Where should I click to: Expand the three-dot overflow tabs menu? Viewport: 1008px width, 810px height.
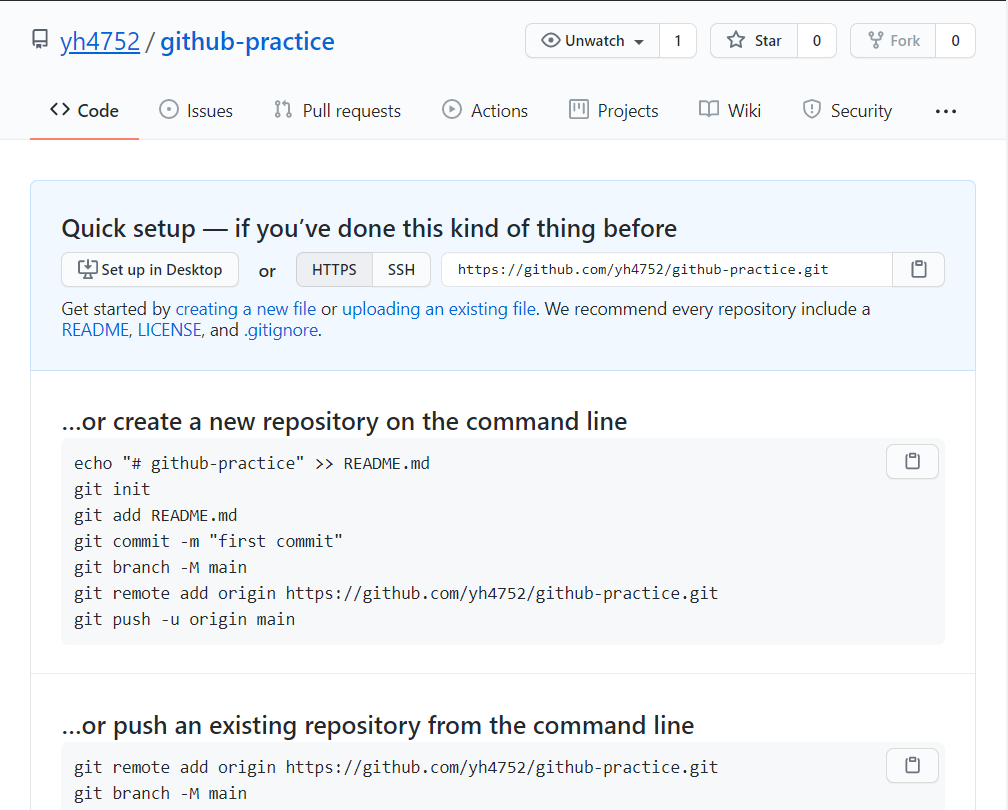[x=946, y=111]
